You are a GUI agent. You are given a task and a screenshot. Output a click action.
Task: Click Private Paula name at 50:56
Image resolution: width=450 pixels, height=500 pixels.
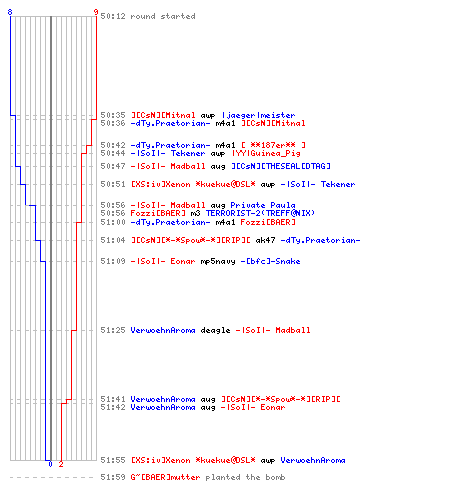pos(263,205)
